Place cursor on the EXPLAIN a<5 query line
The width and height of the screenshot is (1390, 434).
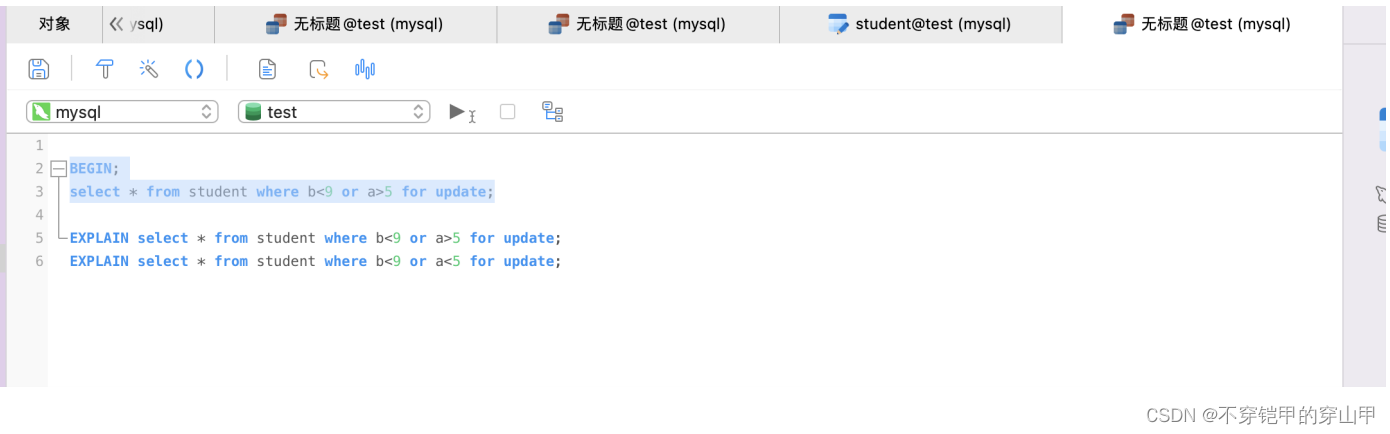(316, 261)
